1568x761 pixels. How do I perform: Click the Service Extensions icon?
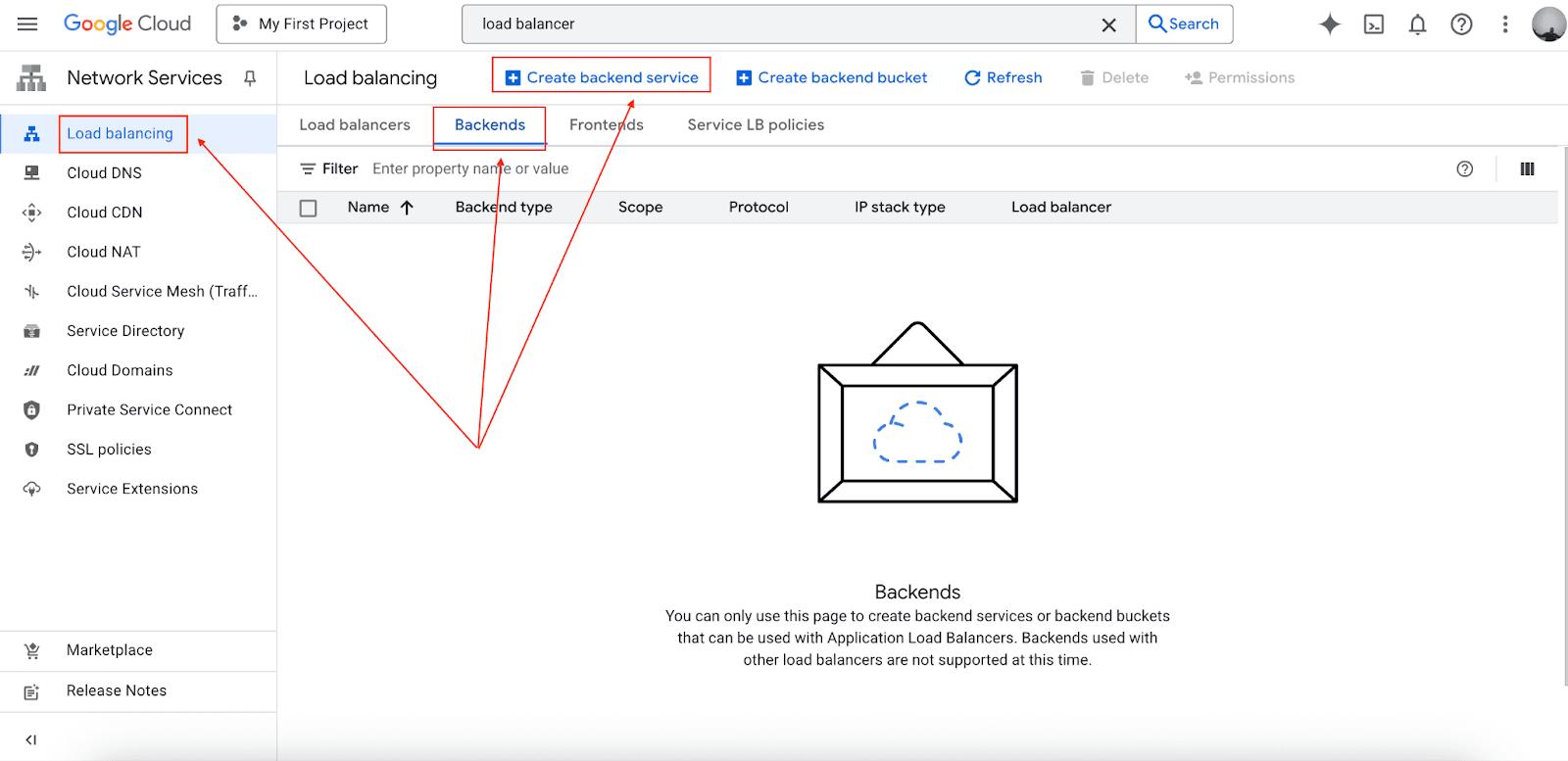pos(31,489)
